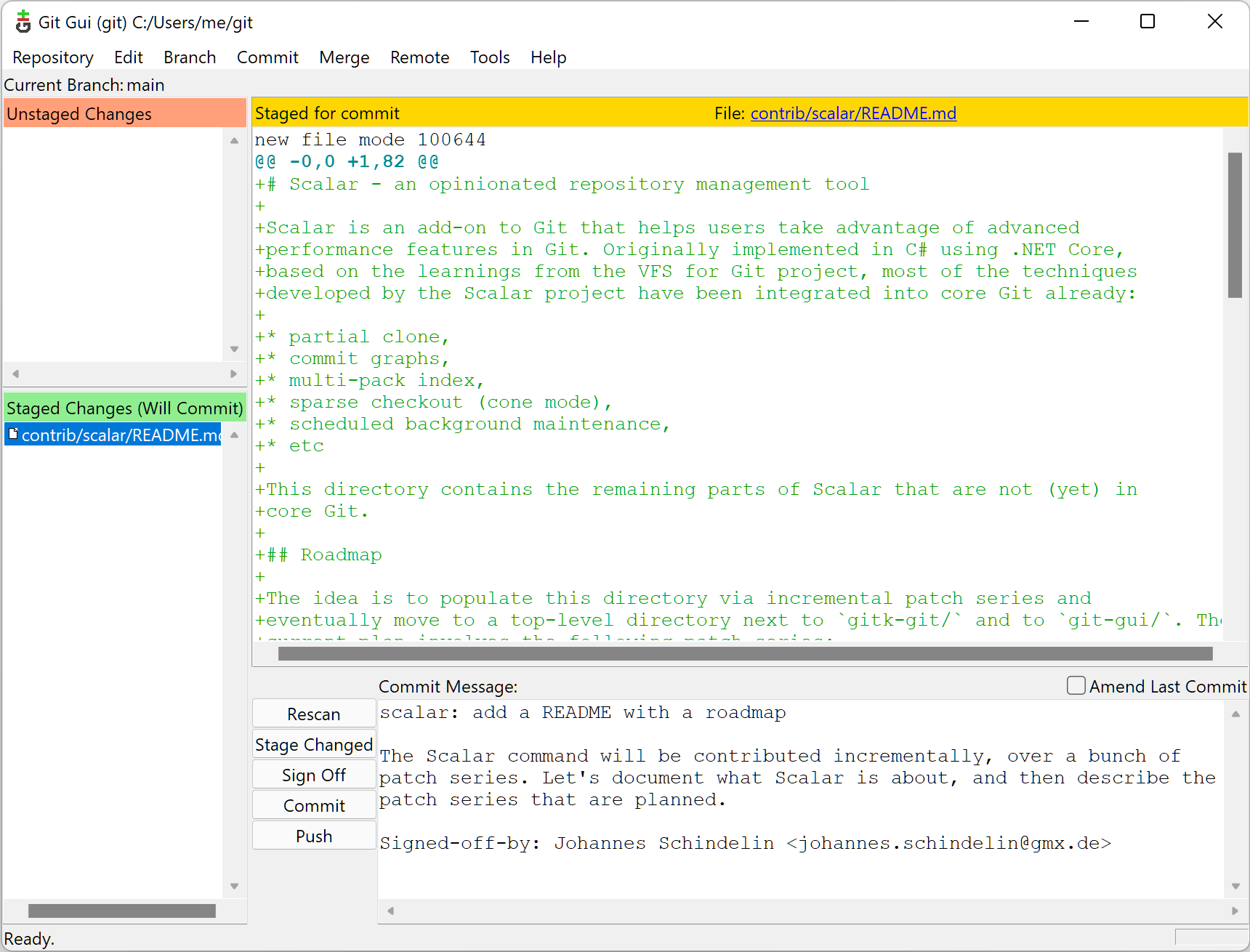Open the Tools menu
The width and height of the screenshot is (1250, 952).
489,57
